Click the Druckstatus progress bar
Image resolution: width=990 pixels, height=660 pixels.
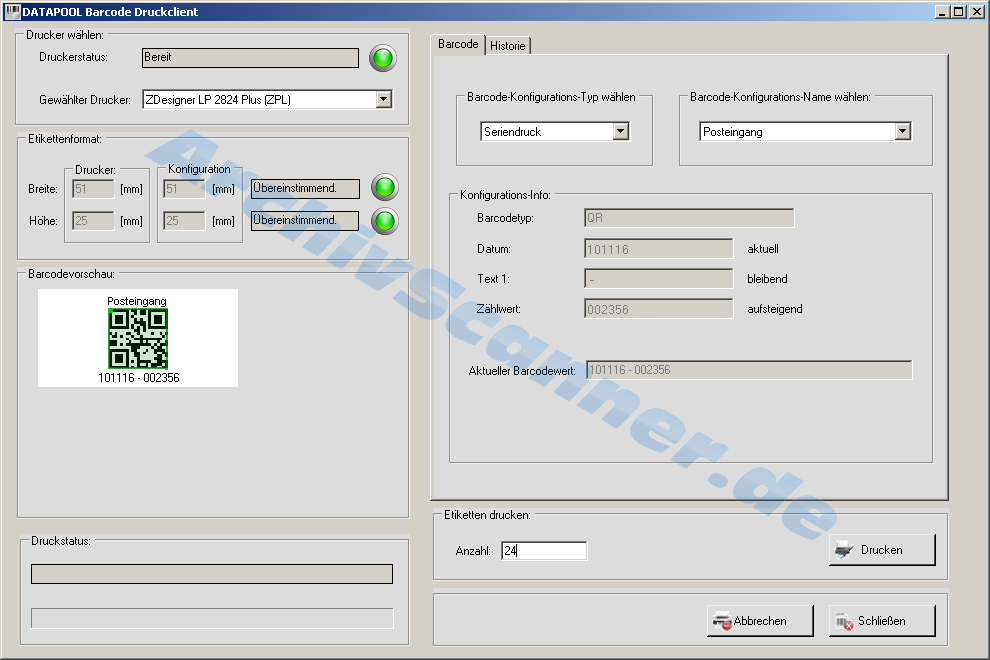point(212,574)
